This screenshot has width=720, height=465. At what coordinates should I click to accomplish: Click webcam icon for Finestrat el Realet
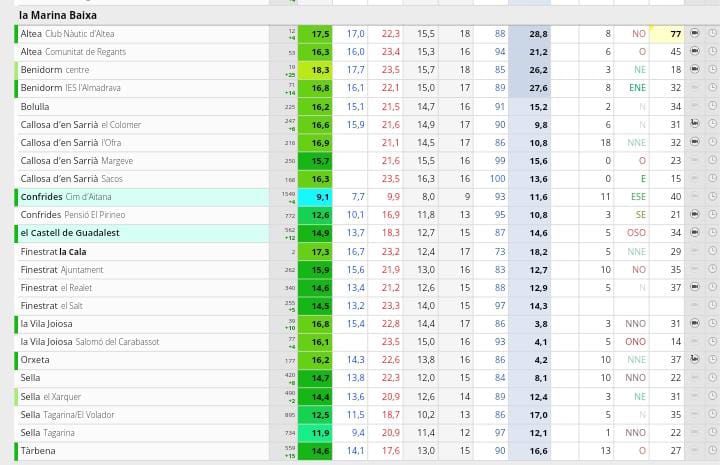coord(695,288)
